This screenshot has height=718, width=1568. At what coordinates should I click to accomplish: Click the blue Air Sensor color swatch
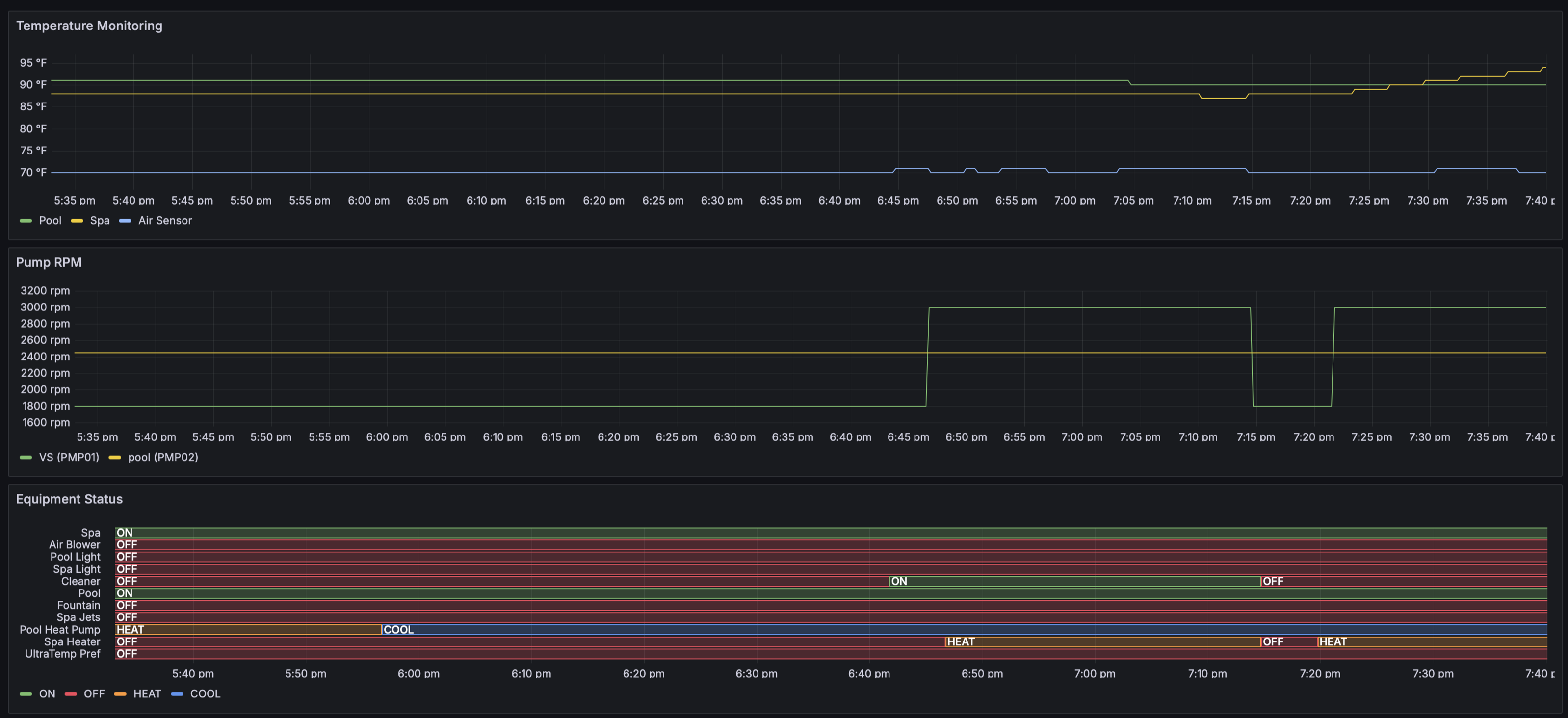[x=125, y=221]
